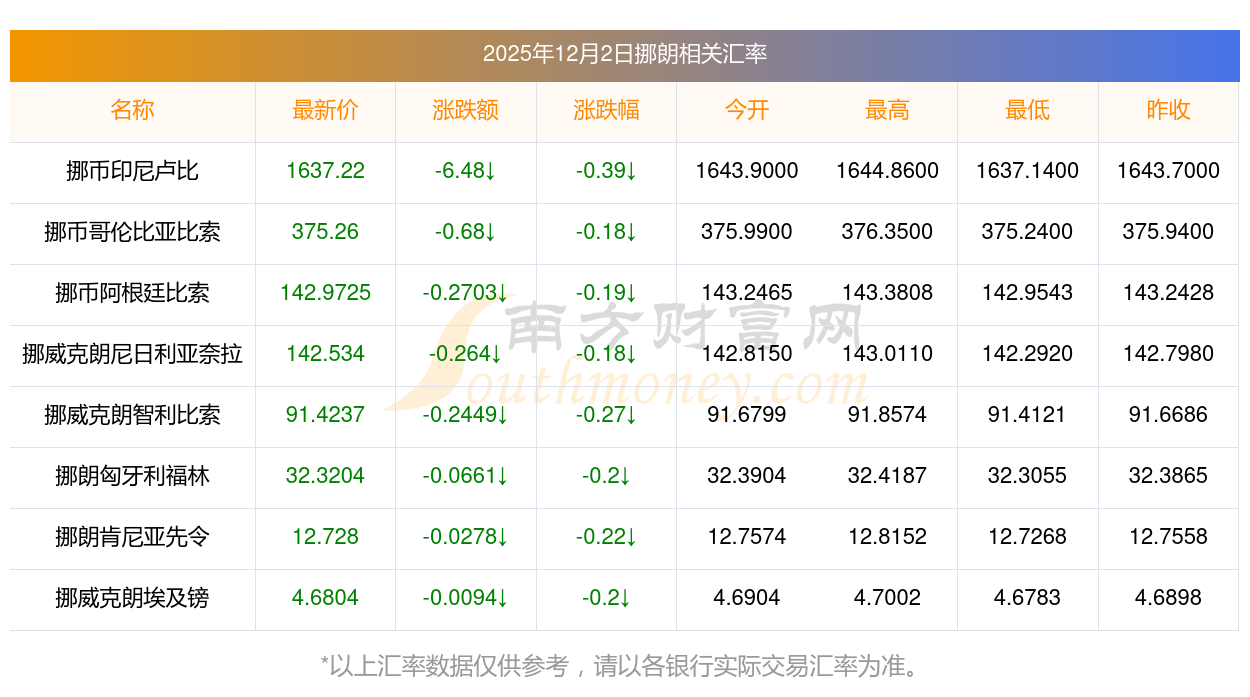1250x697 pixels.
Task: Click the 今开 column header
Action: point(747,110)
